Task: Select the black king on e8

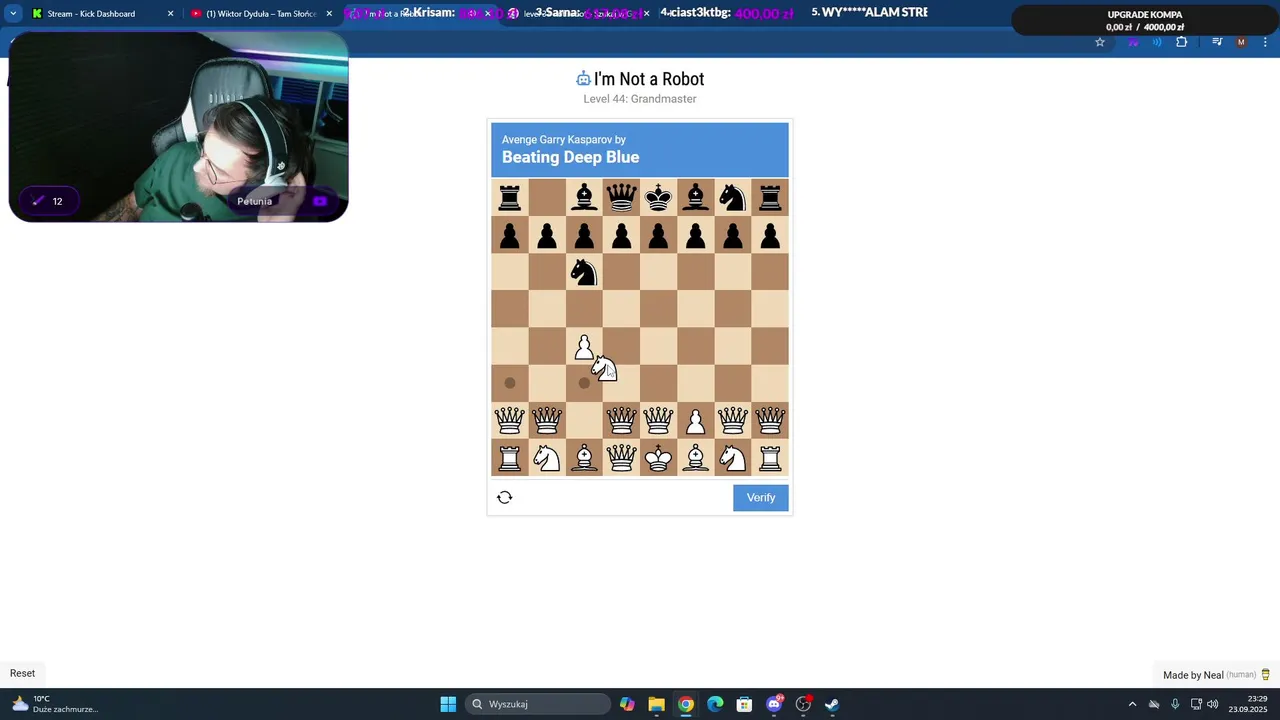Action: point(658,198)
